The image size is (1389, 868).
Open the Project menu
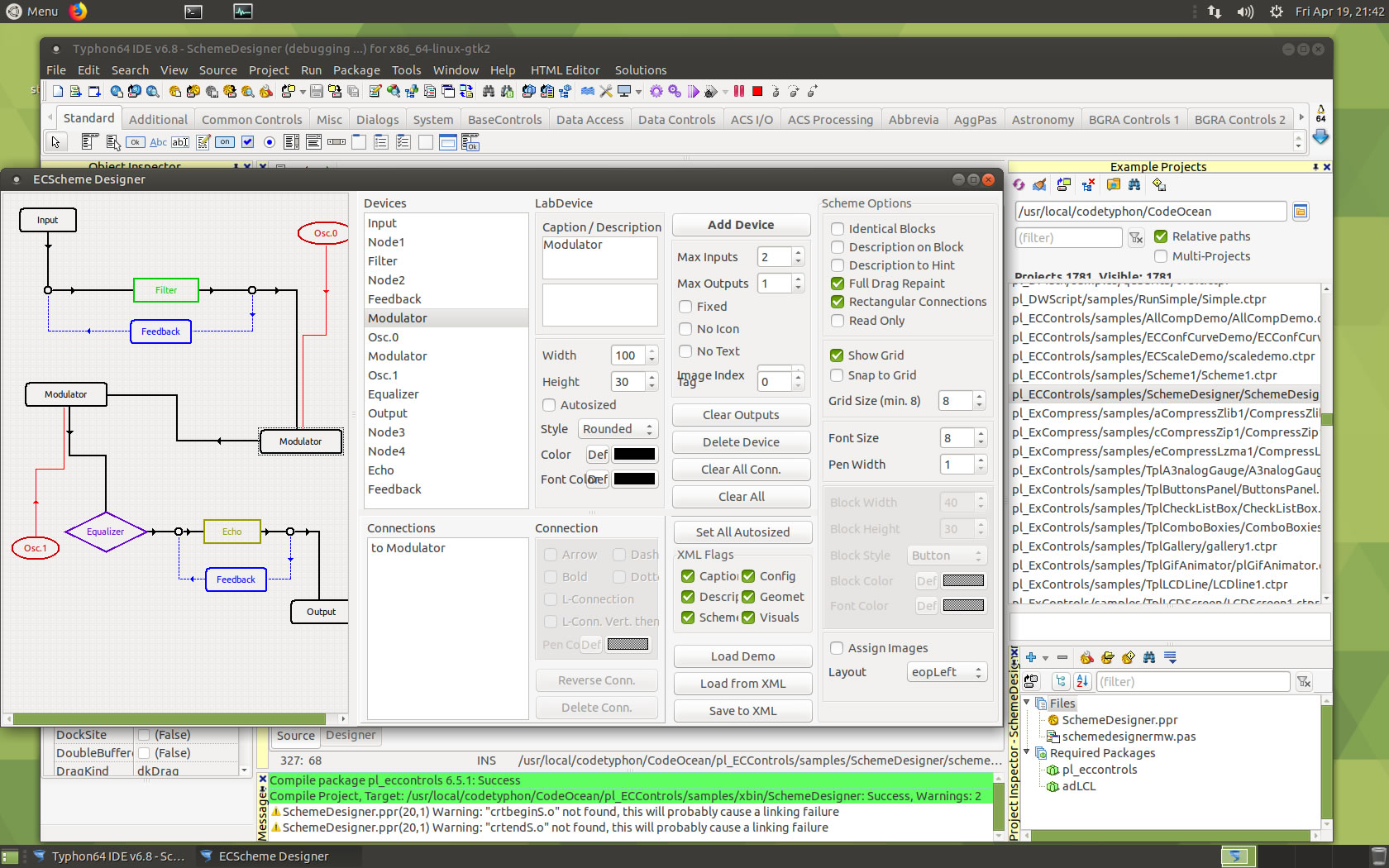click(x=269, y=70)
